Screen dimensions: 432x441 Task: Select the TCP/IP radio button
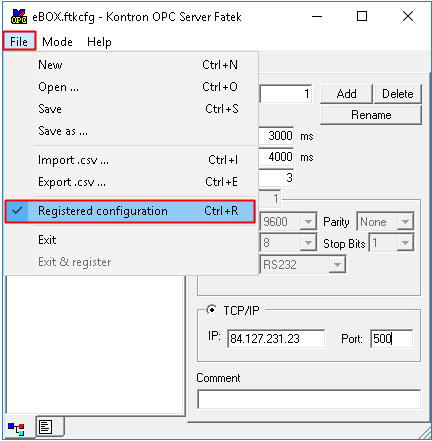coord(211,310)
